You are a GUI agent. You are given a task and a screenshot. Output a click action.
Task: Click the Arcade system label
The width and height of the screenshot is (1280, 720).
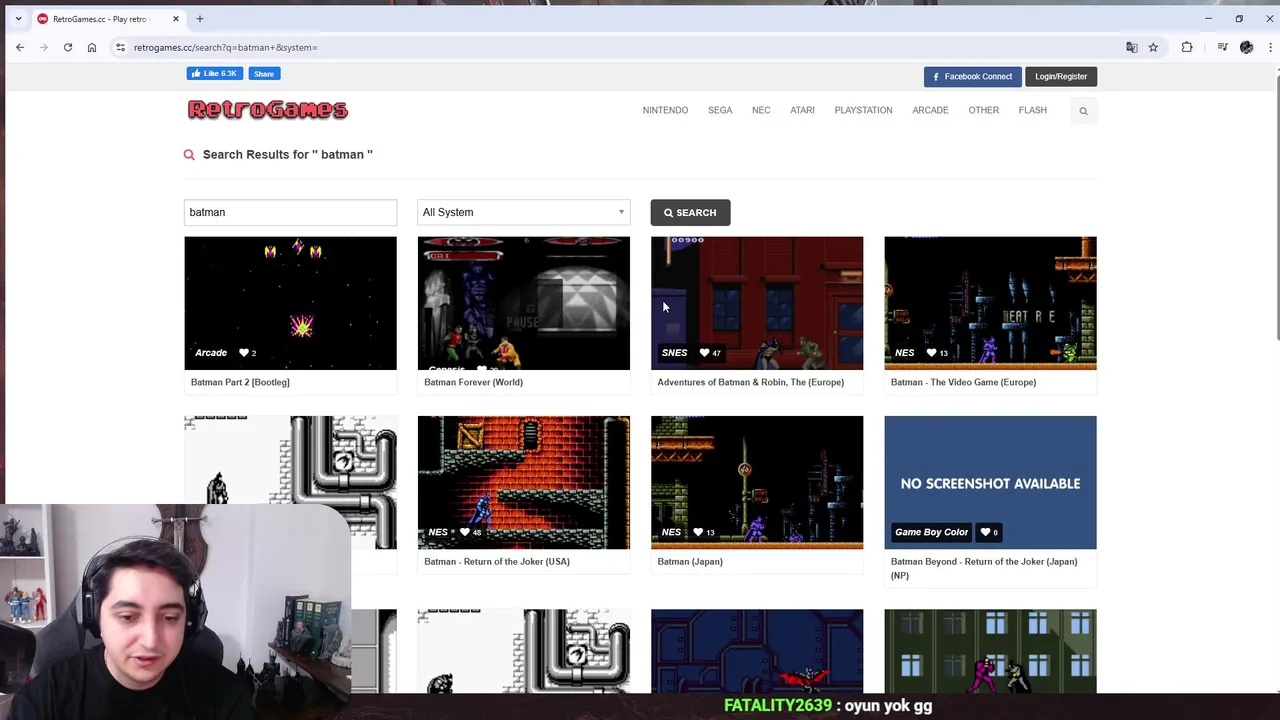tap(211, 353)
